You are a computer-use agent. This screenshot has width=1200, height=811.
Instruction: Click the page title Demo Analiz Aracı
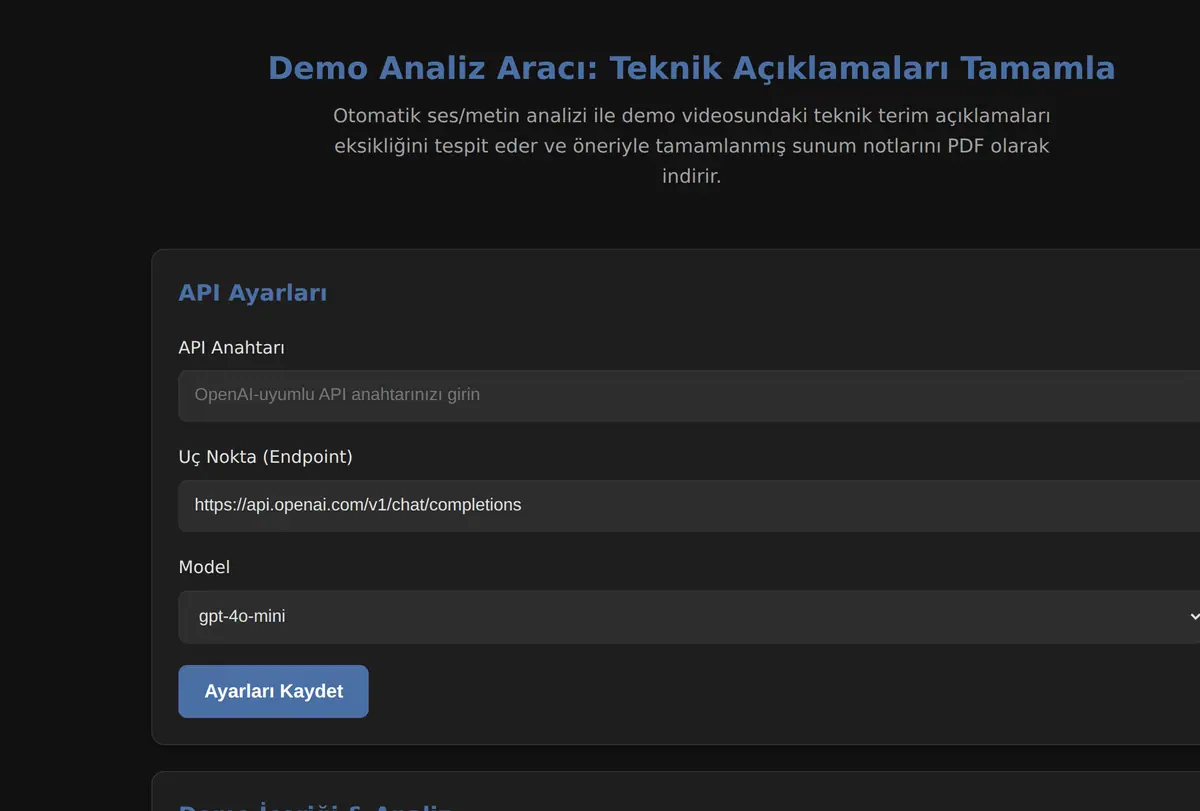click(691, 68)
